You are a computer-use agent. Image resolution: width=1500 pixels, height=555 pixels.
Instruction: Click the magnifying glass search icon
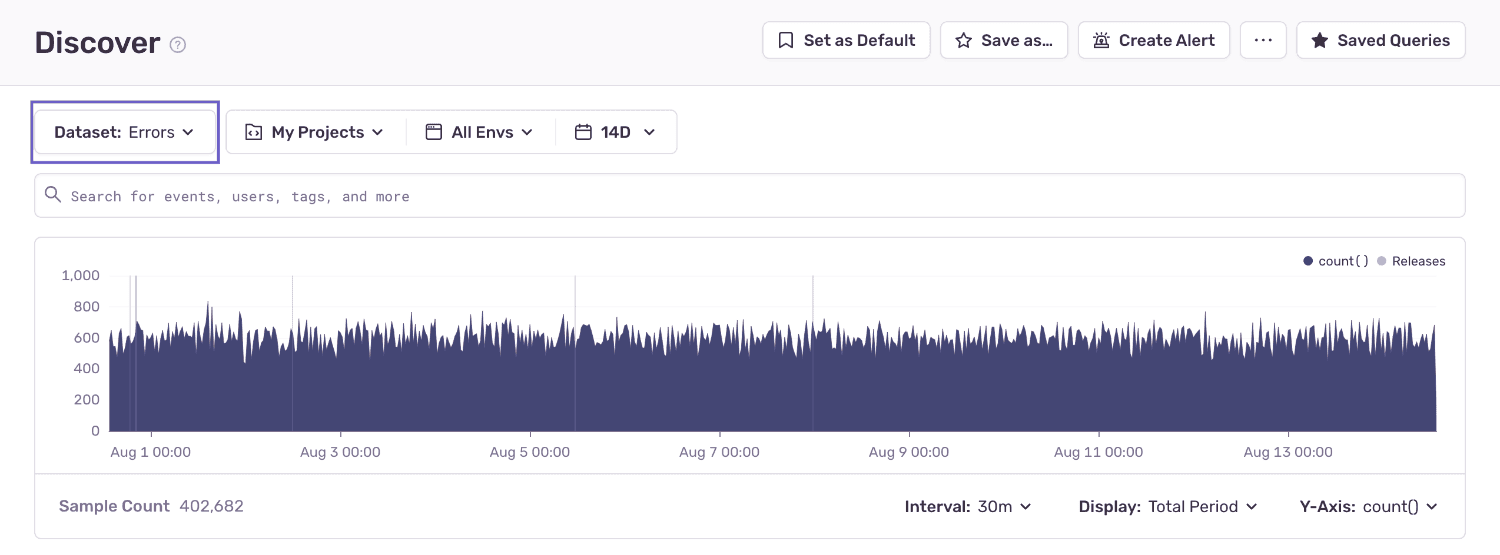[x=53, y=195]
